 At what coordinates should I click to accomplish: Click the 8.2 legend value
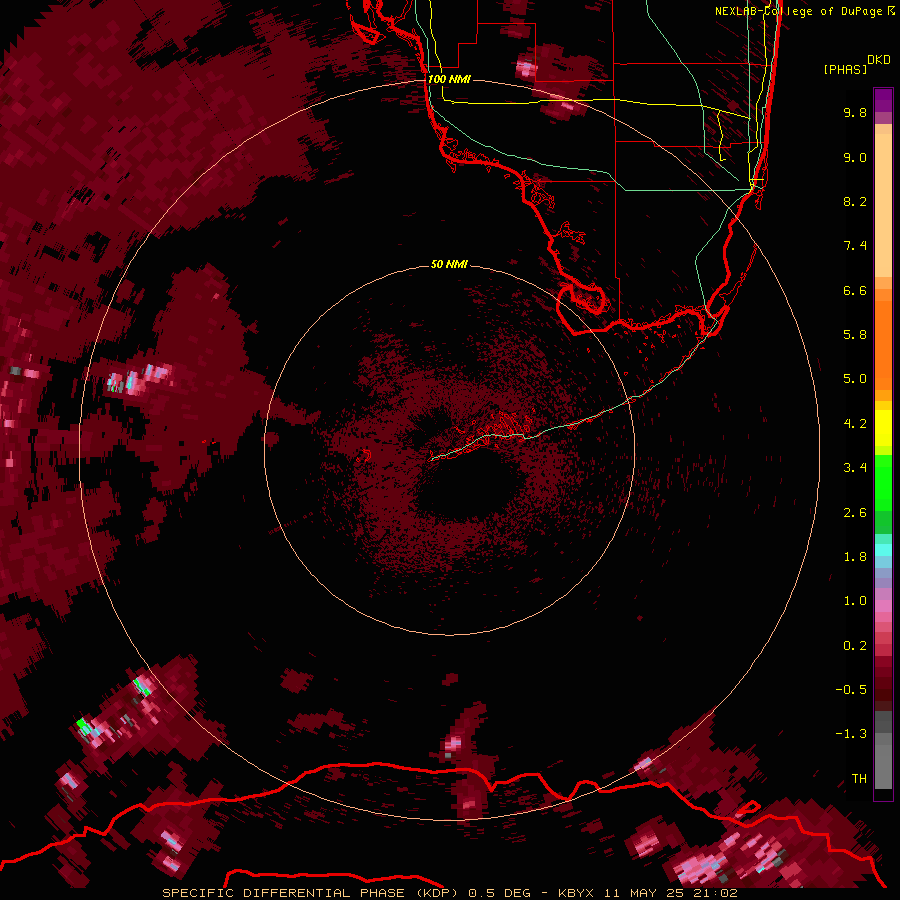point(855,201)
